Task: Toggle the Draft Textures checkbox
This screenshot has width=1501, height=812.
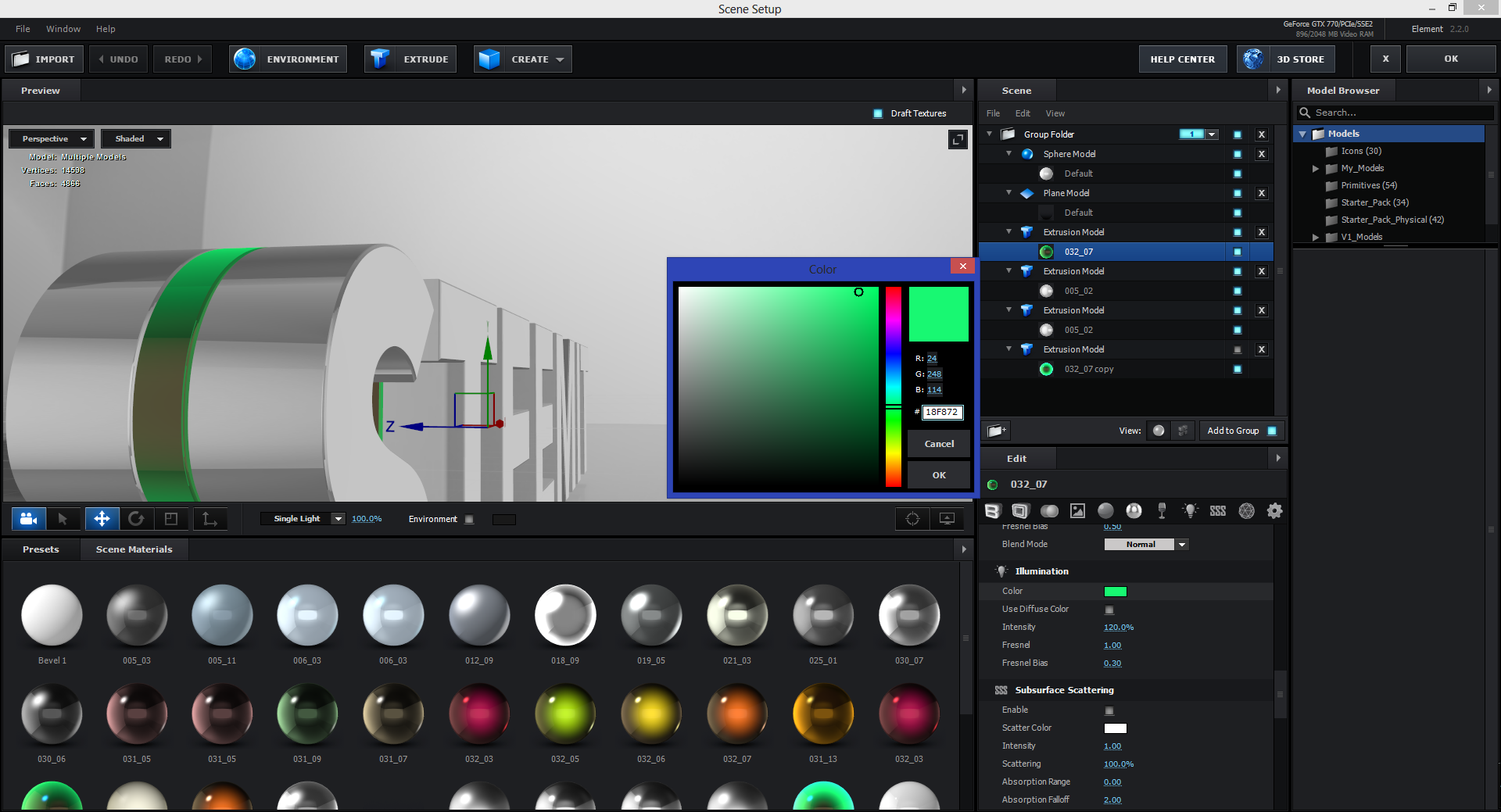Action: pyautogui.click(x=878, y=114)
